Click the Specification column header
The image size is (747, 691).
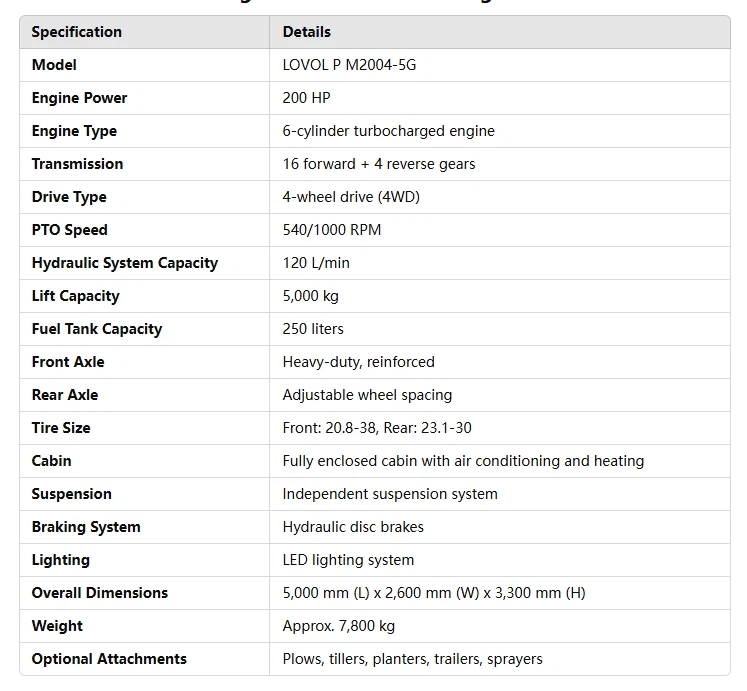tap(76, 32)
